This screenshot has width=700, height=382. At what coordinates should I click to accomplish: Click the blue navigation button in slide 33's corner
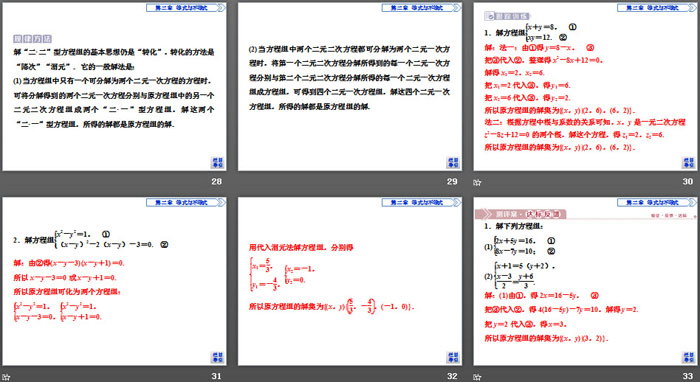click(688, 357)
